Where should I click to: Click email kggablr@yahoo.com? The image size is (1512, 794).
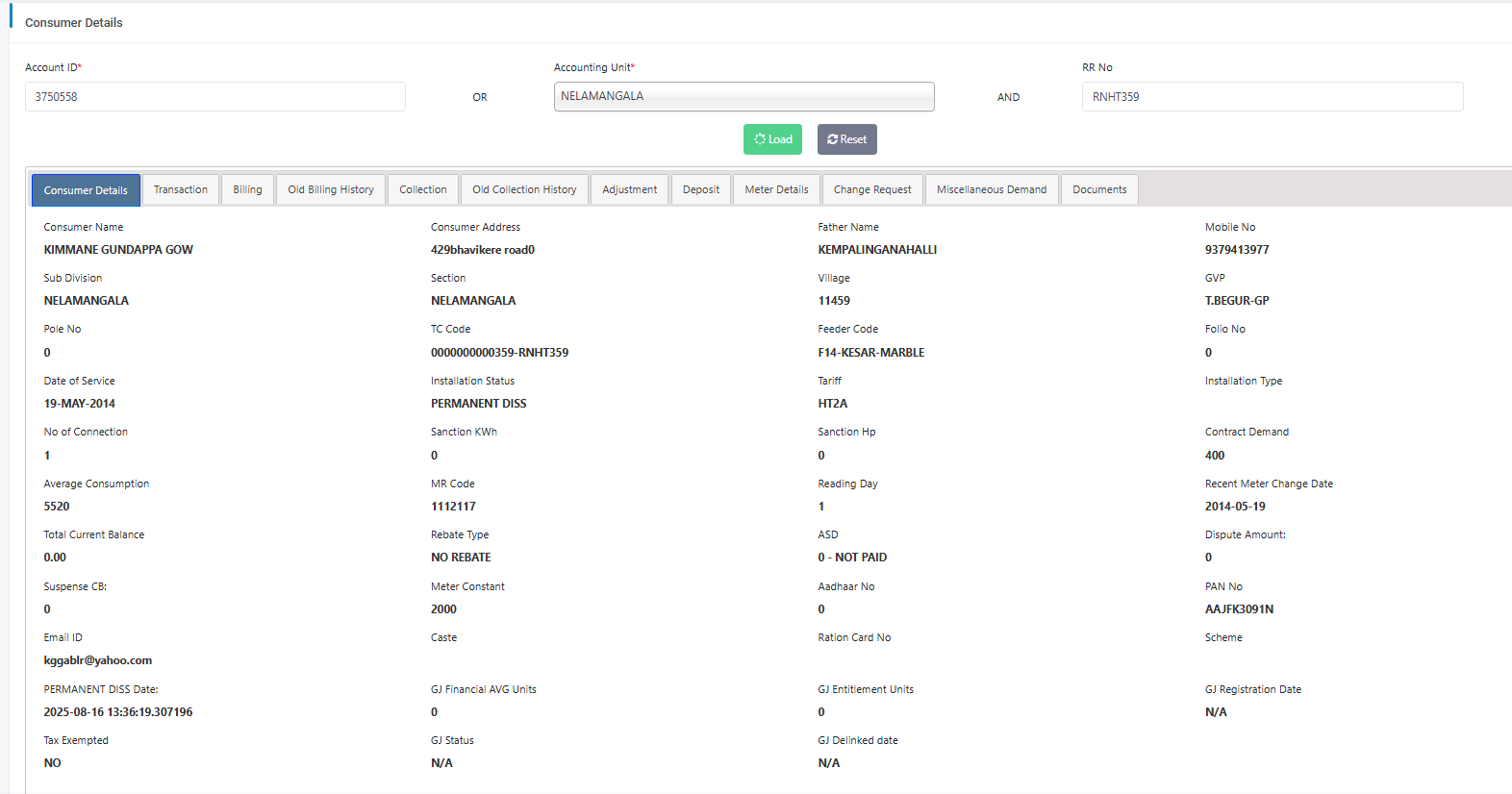(x=98, y=660)
